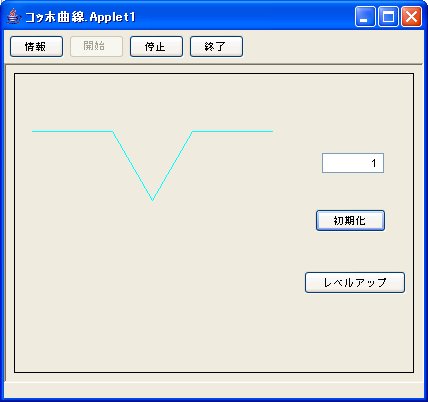Close the コッホ曲線 Applet1 window

click(x=411, y=17)
